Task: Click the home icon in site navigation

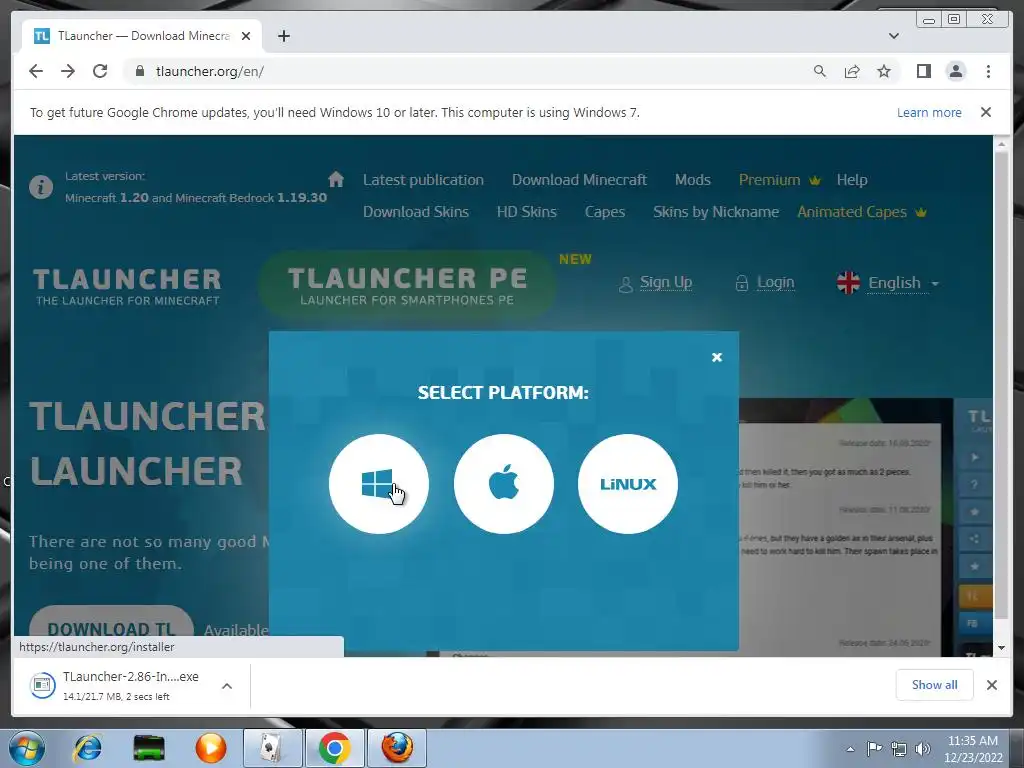Action: pos(336,179)
